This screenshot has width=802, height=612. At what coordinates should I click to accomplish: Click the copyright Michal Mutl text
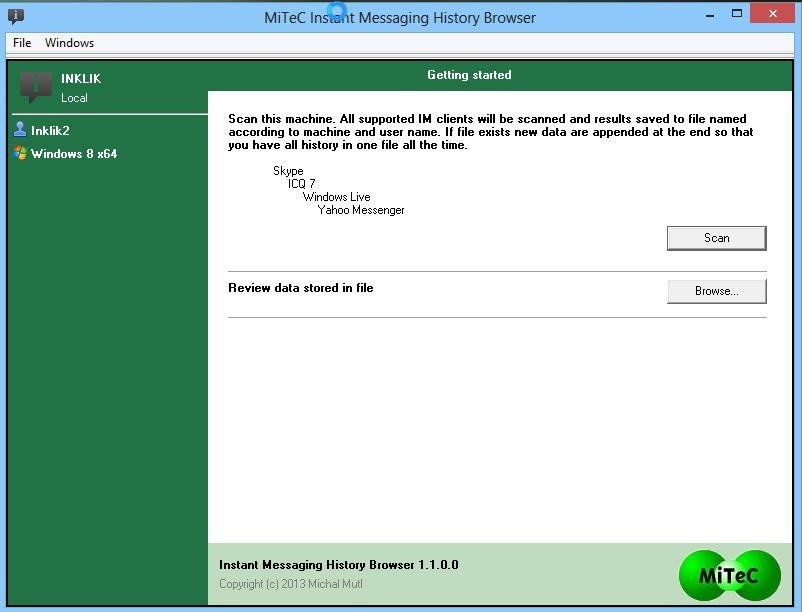(290, 584)
